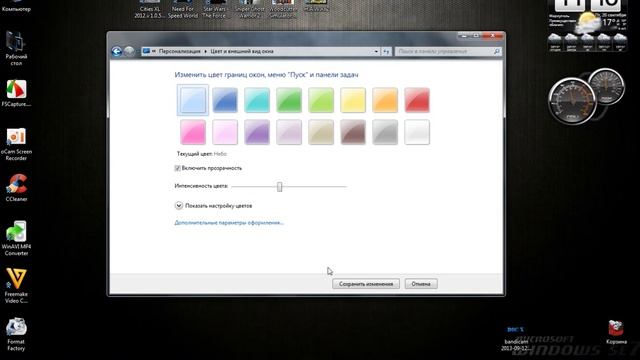
Task: Go back with the blue back arrow
Action: [x=117, y=51]
